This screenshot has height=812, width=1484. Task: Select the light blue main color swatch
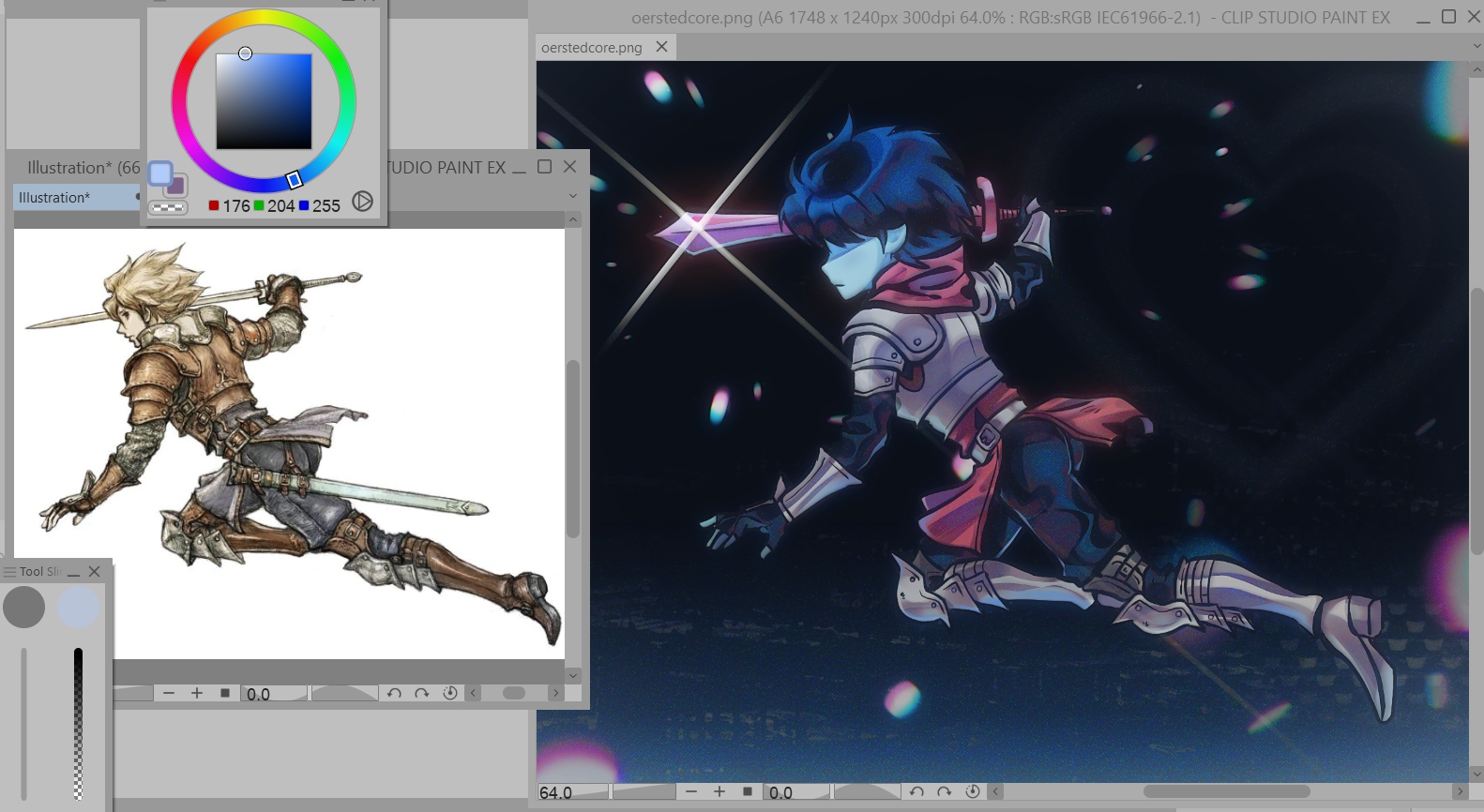[x=160, y=173]
